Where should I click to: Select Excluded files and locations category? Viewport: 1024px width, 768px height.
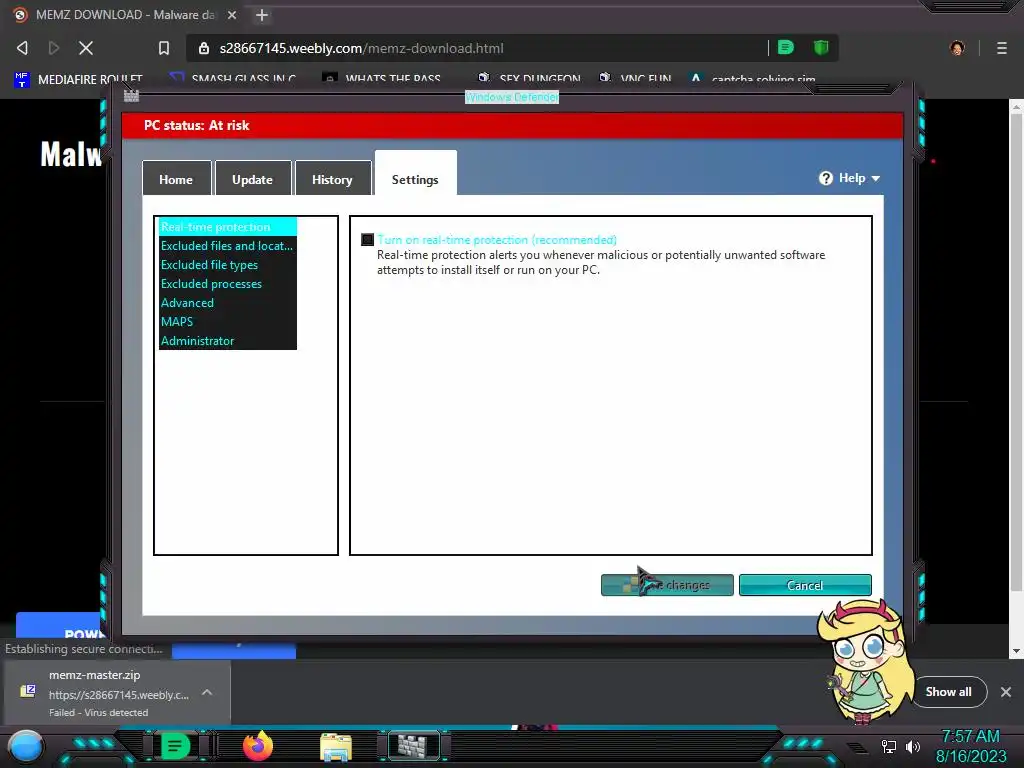pos(228,246)
